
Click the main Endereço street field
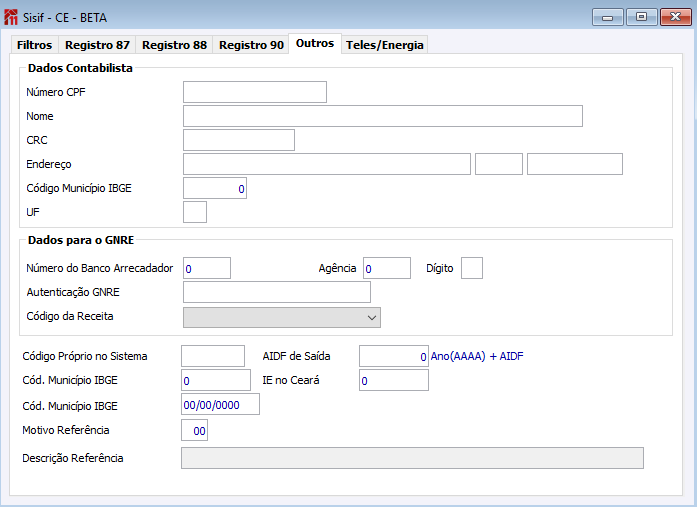[327, 164]
